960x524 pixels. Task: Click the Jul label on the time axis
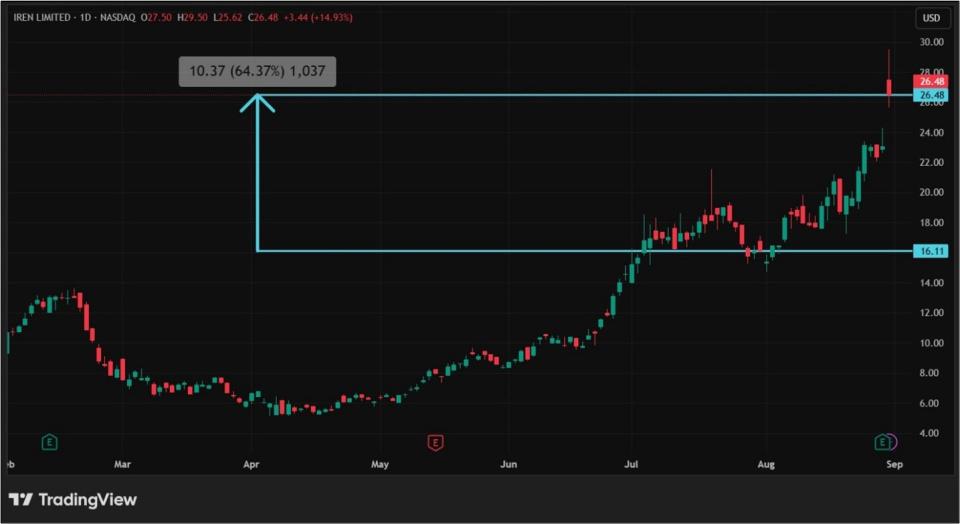(x=631, y=464)
